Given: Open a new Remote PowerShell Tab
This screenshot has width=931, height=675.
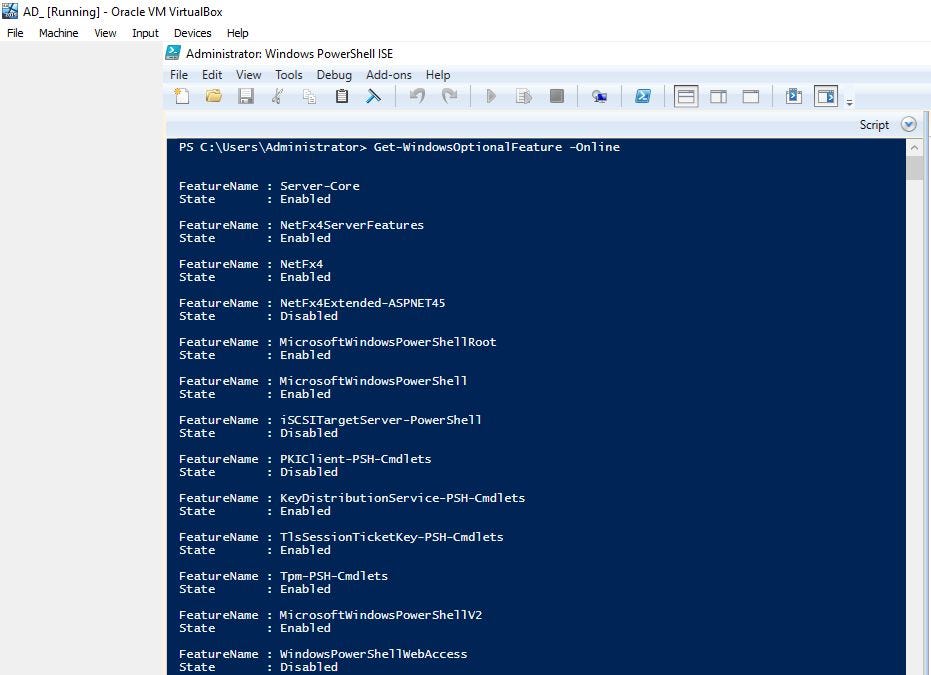Looking at the screenshot, I should click(600, 96).
